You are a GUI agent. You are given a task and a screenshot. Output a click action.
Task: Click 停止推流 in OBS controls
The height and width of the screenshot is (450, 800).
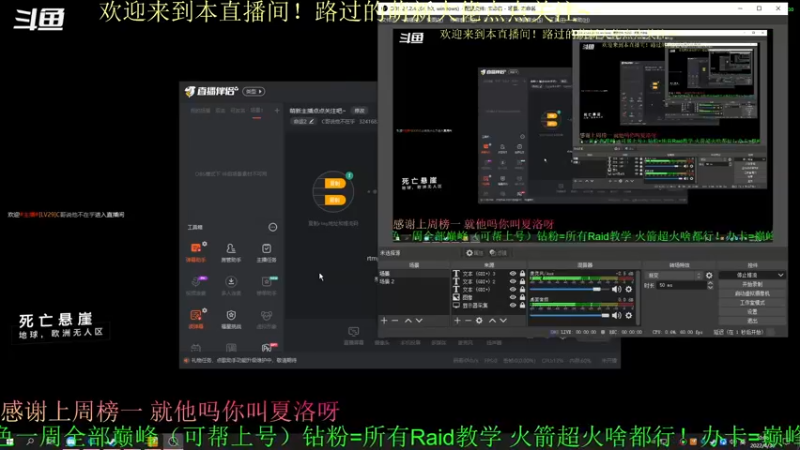pos(747,275)
